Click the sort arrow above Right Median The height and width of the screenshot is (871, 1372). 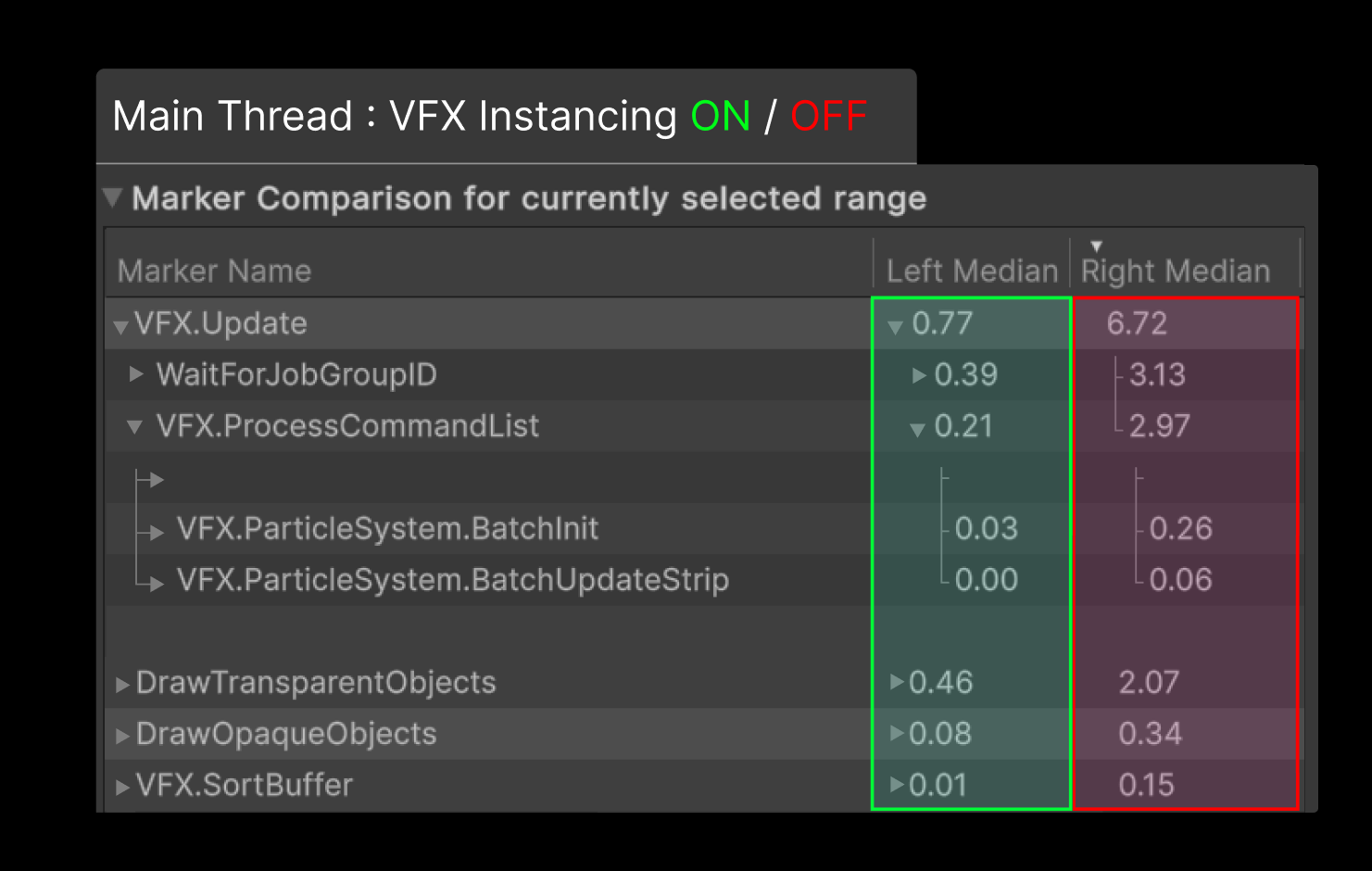pyautogui.click(x=1097, y=246)
